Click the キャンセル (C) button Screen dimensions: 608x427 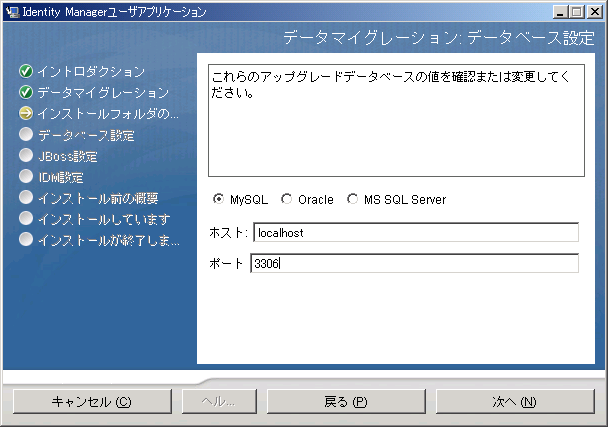pos(92,401)
